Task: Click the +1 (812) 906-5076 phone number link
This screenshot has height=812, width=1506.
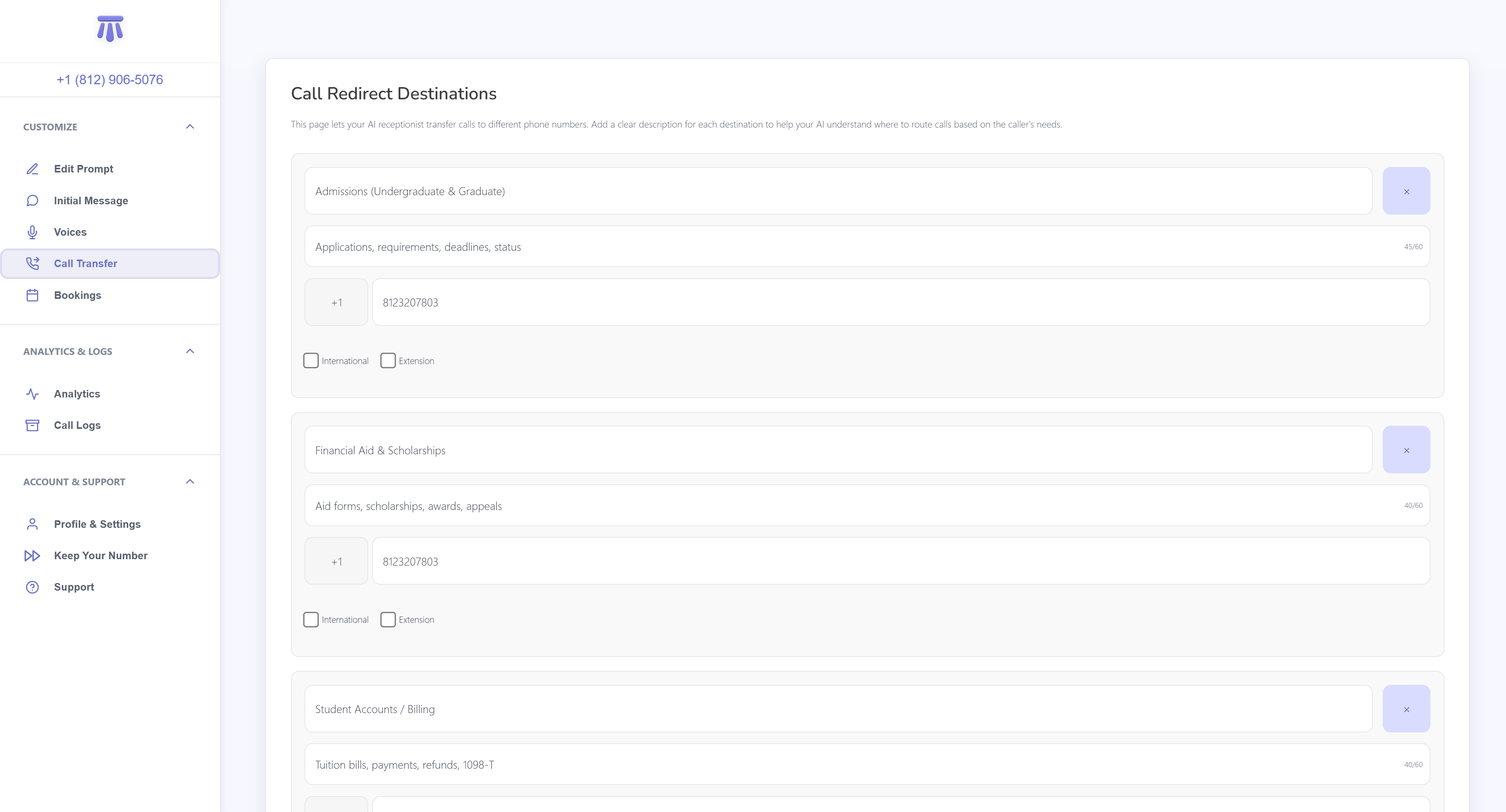Action: tap(110, 79)
